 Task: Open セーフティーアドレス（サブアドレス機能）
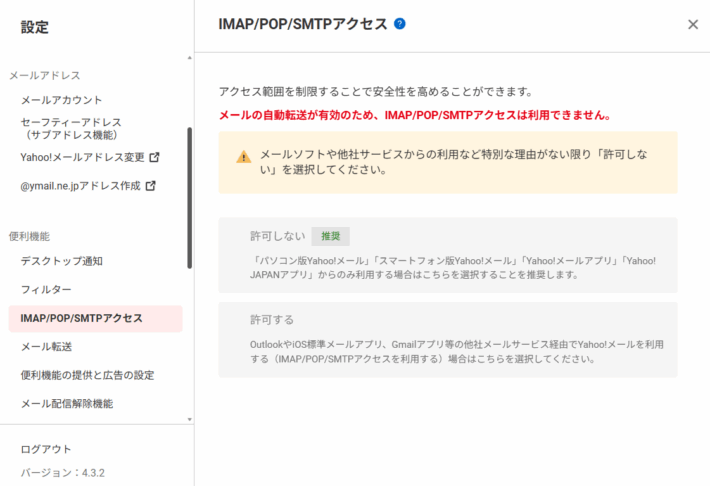[71, 129]
